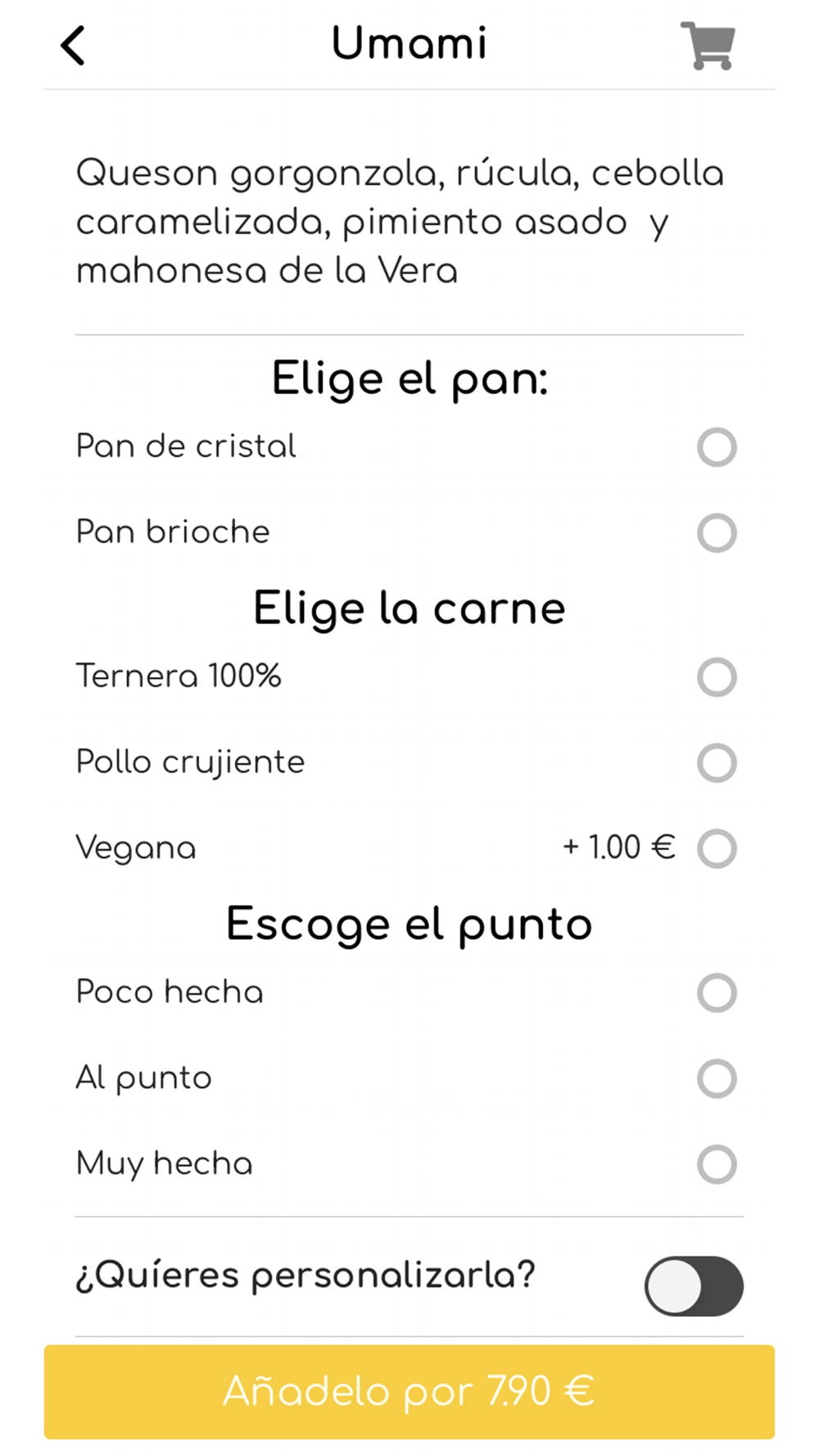Click the + 1.00 € surcharge text
Image resolution: width=819 pixels, height=1456 pixels.
coord(618,848)
